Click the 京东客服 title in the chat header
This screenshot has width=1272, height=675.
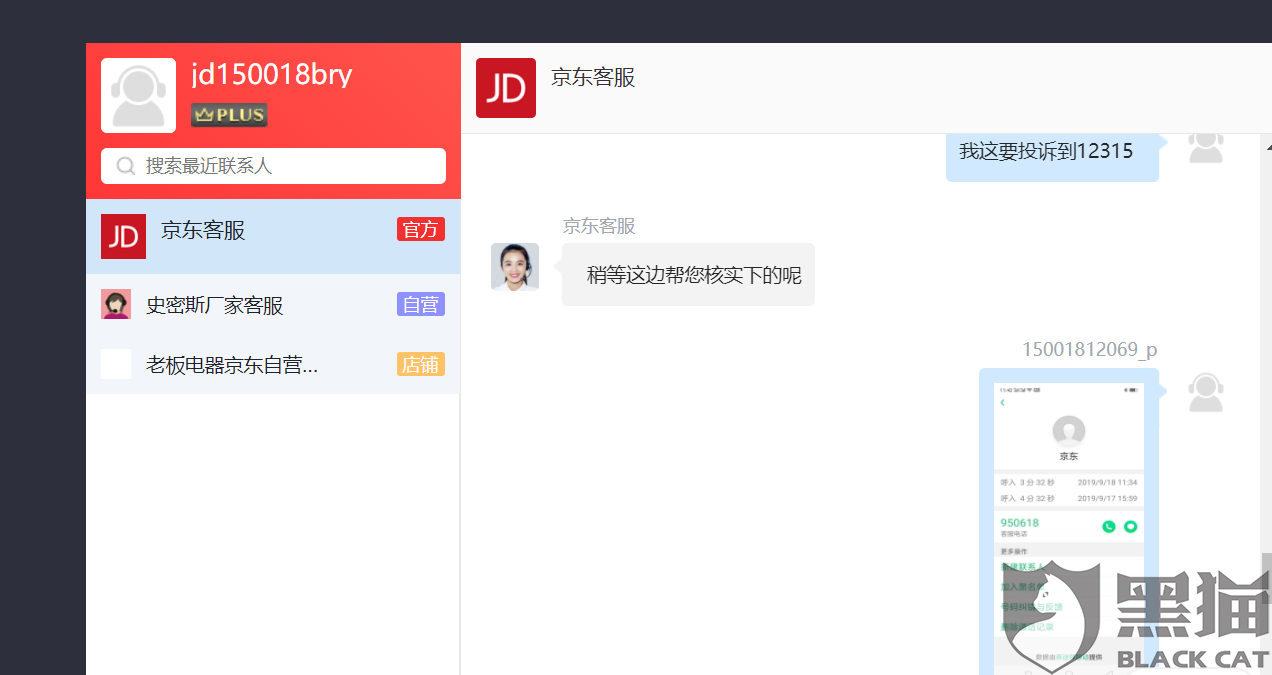(x=593, y=77)
